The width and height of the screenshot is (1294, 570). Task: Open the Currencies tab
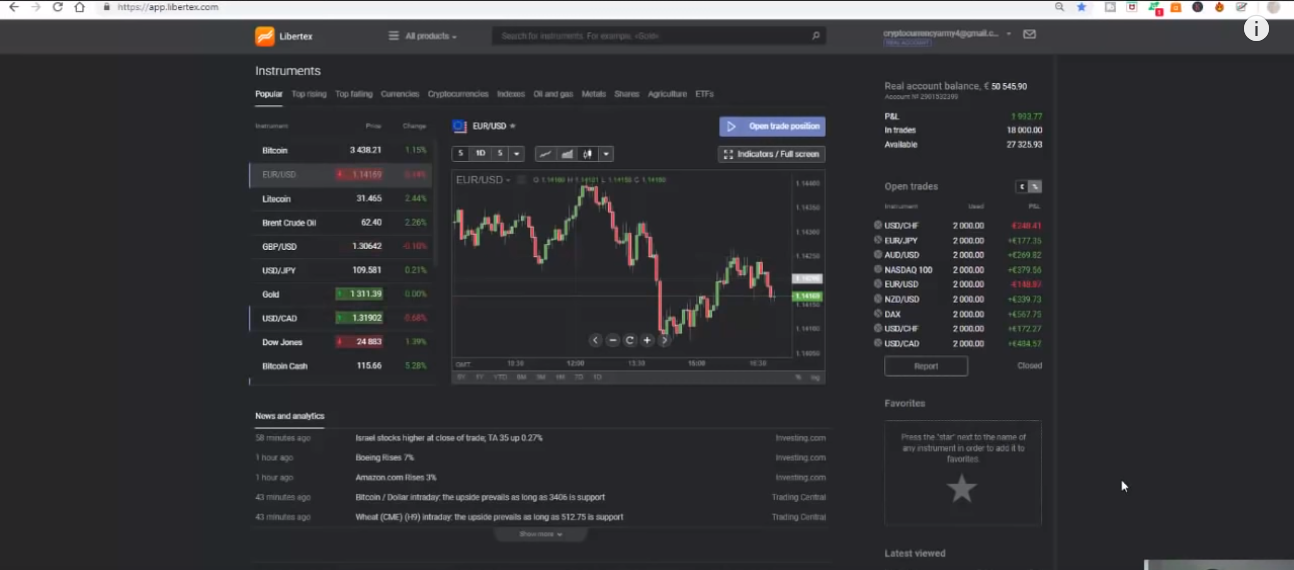tap(400, 94)
